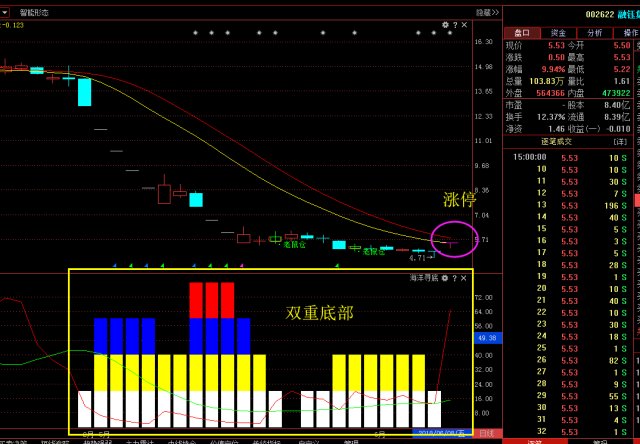Click the 量比 1.61 value

point(622,81)
